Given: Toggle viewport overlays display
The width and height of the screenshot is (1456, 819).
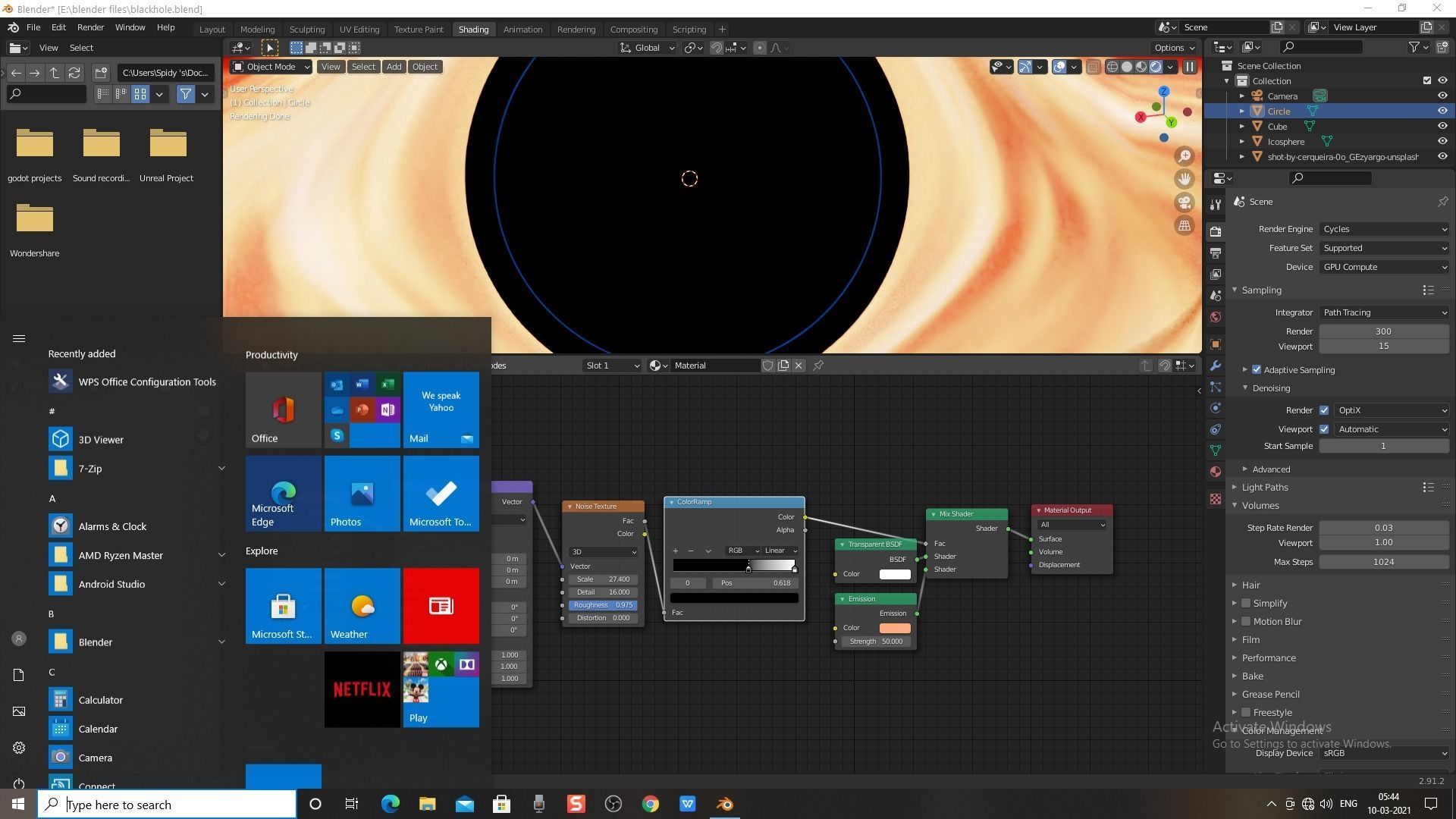Looking at the screenshot, I should (1059, 67).
